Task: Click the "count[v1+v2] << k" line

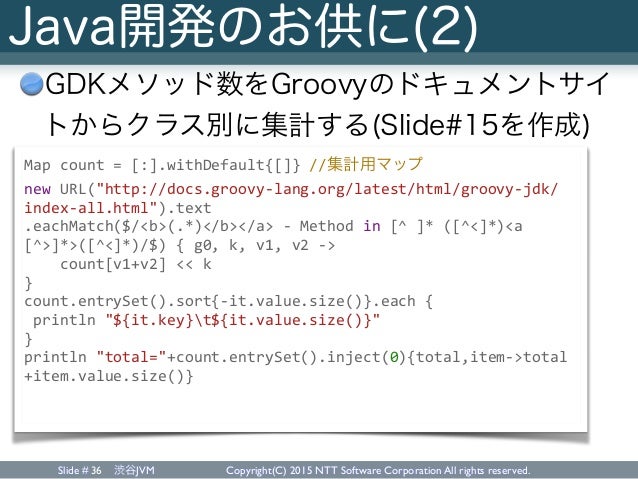Action: 135,265
